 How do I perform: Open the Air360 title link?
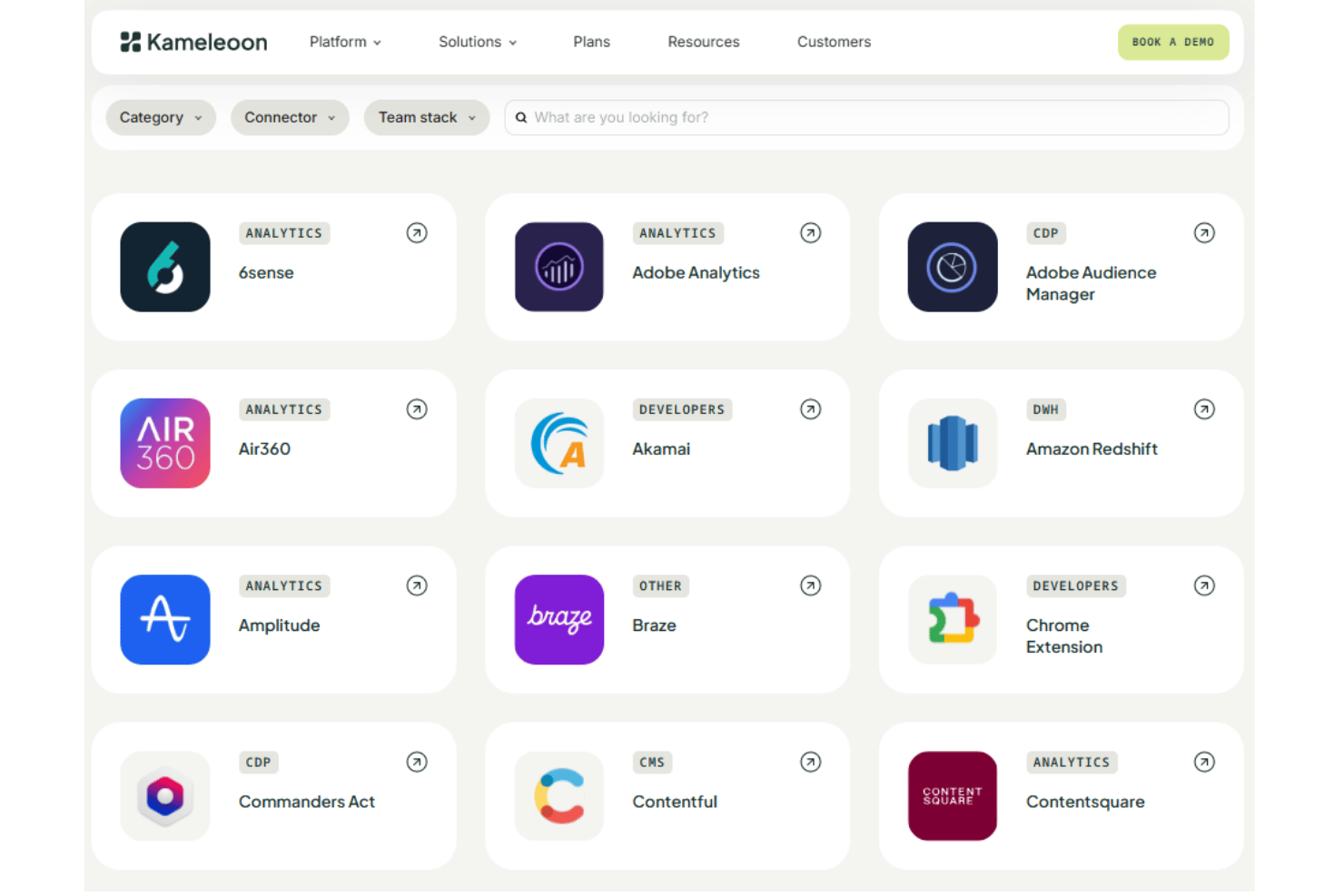click(x=264, y=448)
